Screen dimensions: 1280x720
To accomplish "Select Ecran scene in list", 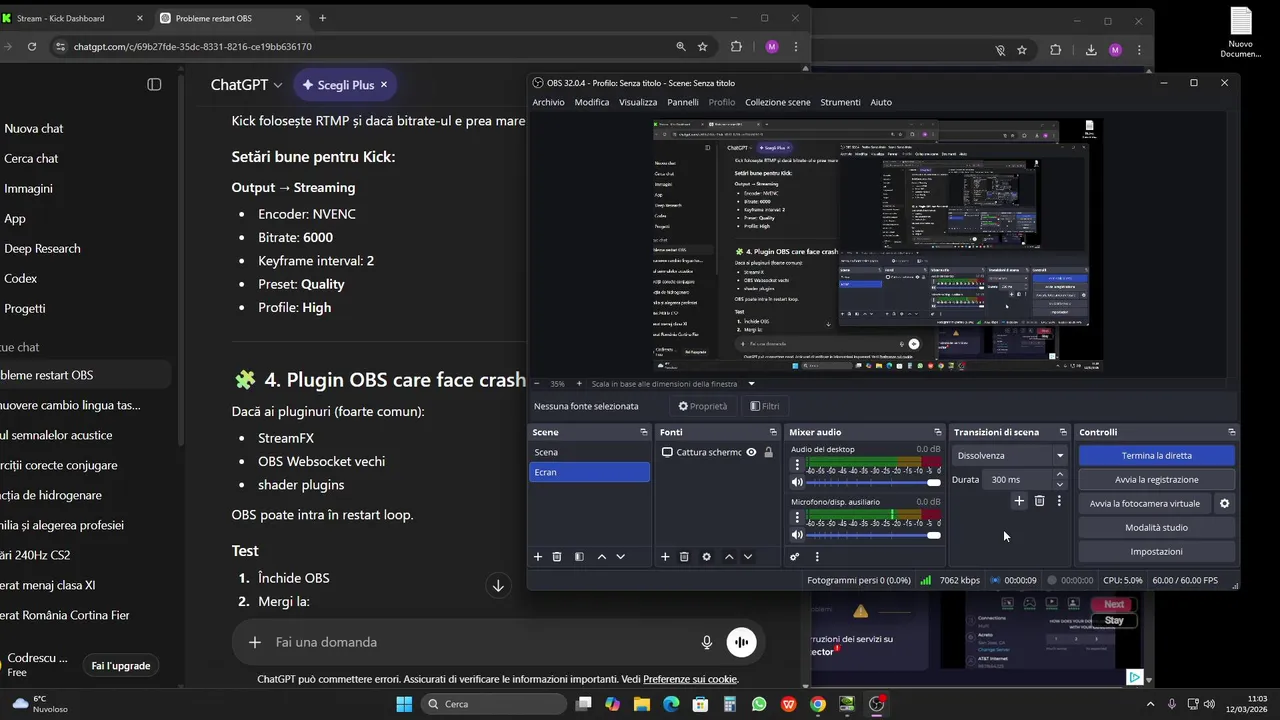I will point(589,472).
